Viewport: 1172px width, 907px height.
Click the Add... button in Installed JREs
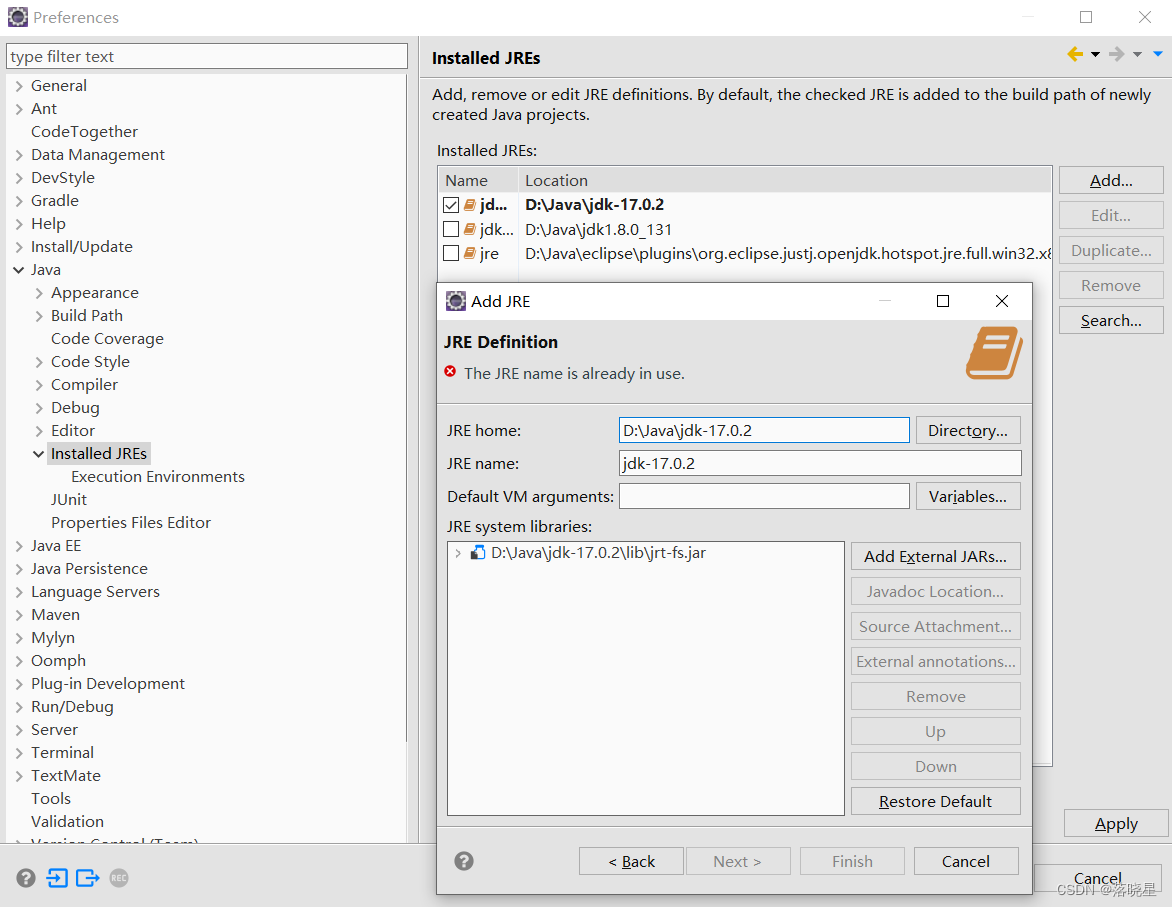[x=1111, y=180]
